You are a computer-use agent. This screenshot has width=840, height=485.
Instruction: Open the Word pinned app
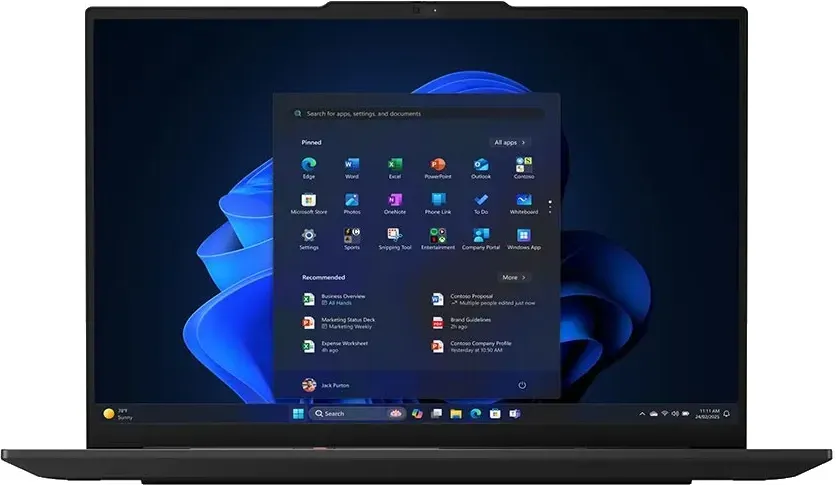(x=352, y=168)
